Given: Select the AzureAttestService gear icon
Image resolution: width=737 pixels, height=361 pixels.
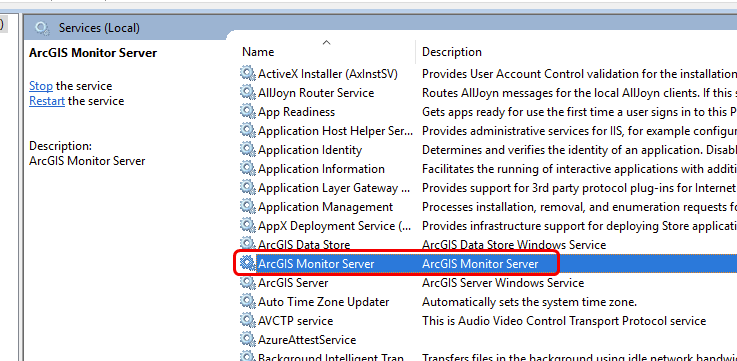Looking at the screenshot, I should pyautogui.click(x=247, y=339).
